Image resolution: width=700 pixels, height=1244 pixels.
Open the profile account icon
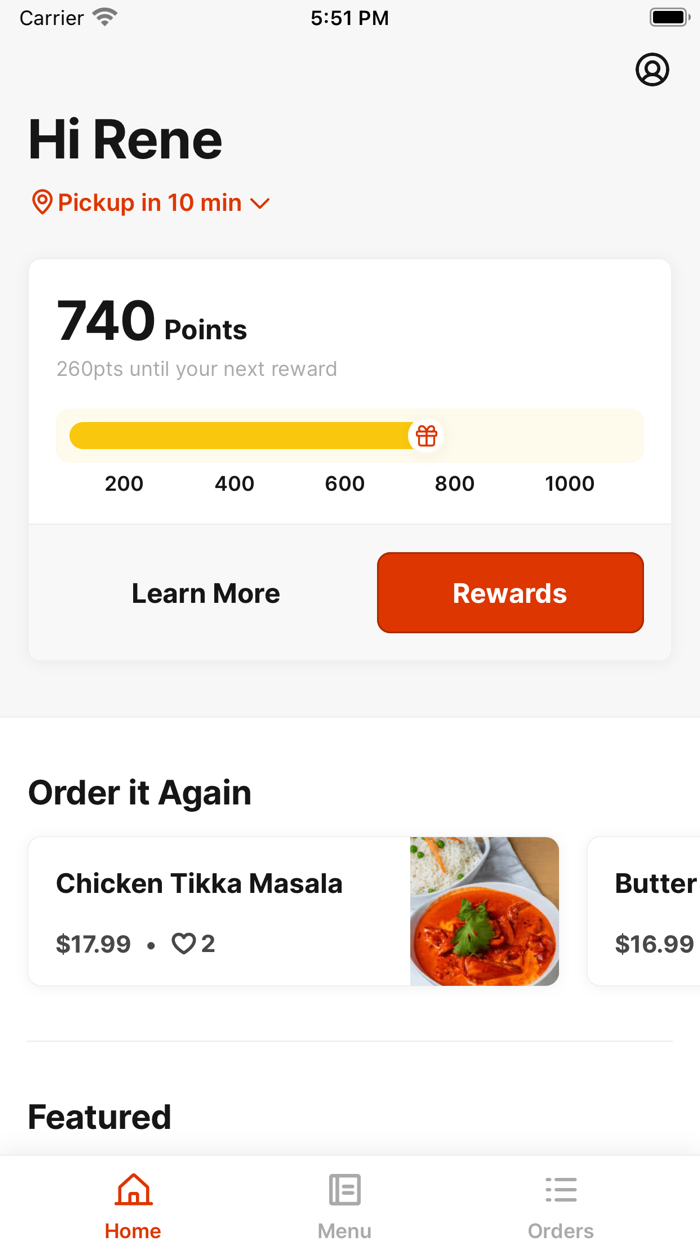652,70
